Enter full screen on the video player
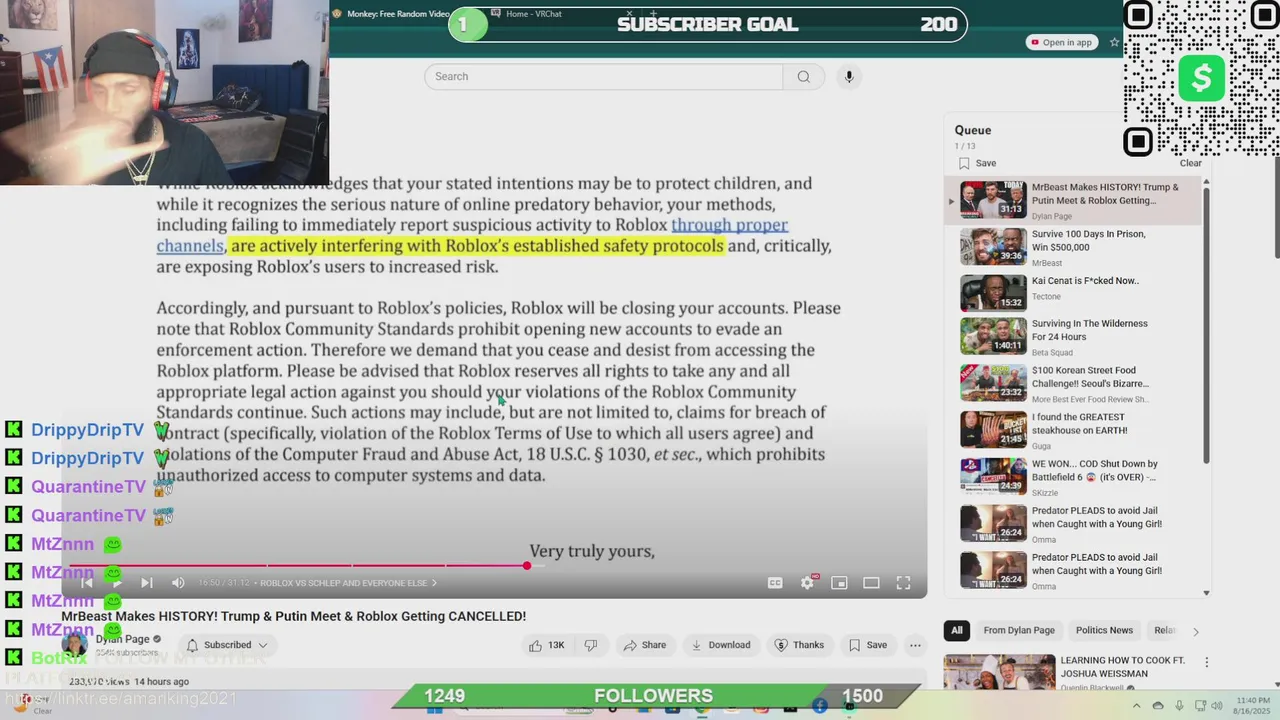1280x720 pixels. pyautogui.click(x=903, y=583)
